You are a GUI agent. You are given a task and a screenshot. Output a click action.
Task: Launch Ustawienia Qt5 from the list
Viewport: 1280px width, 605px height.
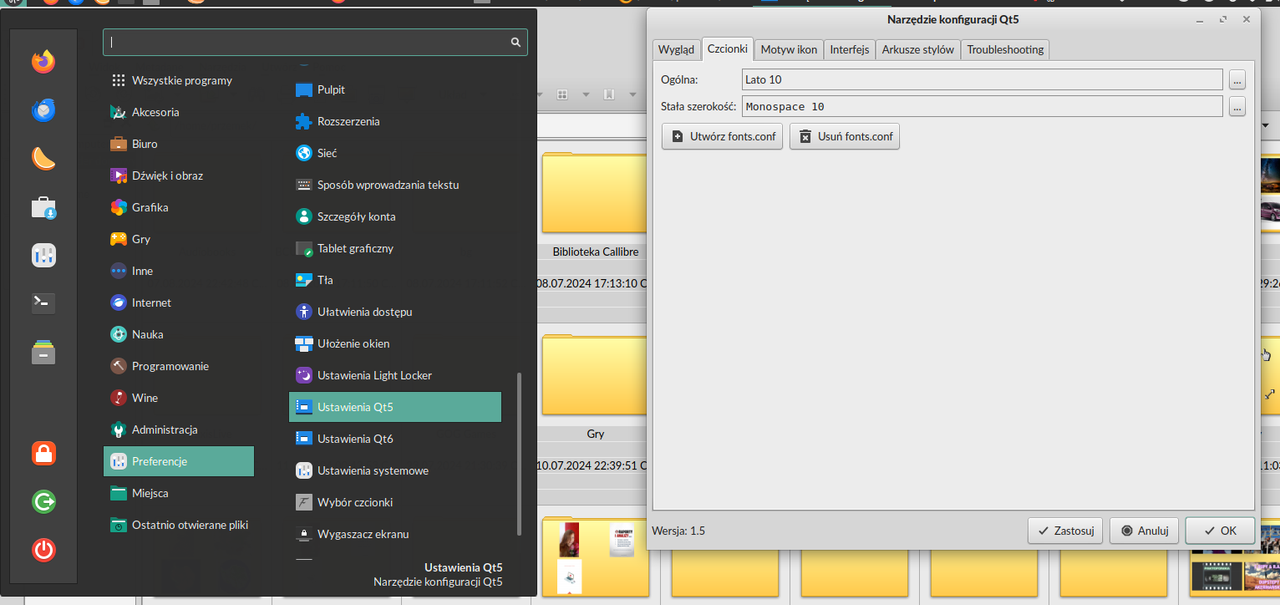(395, 407)
